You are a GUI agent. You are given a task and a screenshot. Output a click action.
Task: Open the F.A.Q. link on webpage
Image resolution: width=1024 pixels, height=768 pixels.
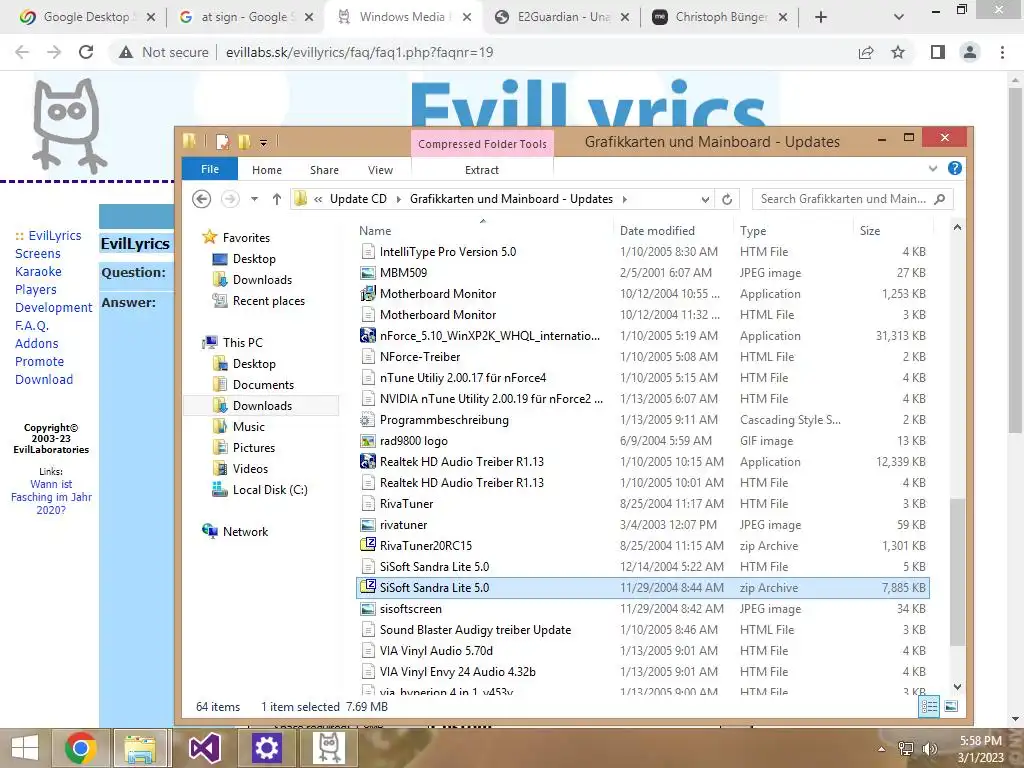[32, 325]
